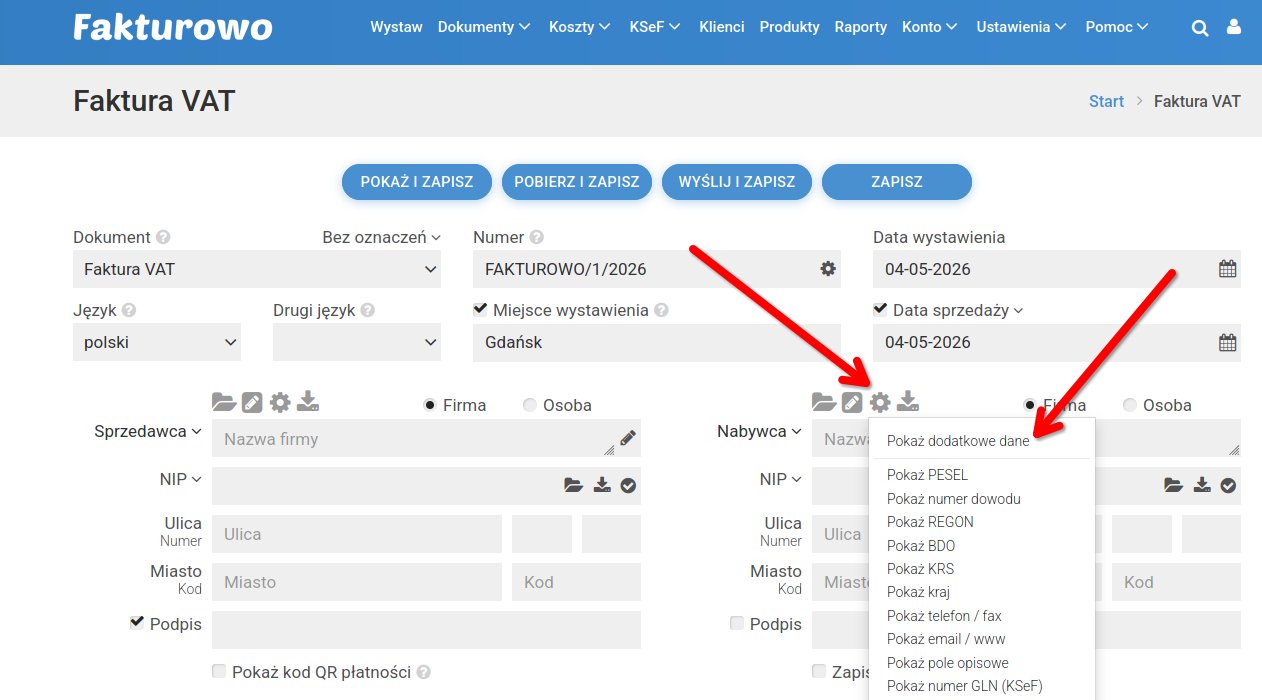
Task: Toggle Miejsce wystawienia checkbox
Action: pos(480,309)
